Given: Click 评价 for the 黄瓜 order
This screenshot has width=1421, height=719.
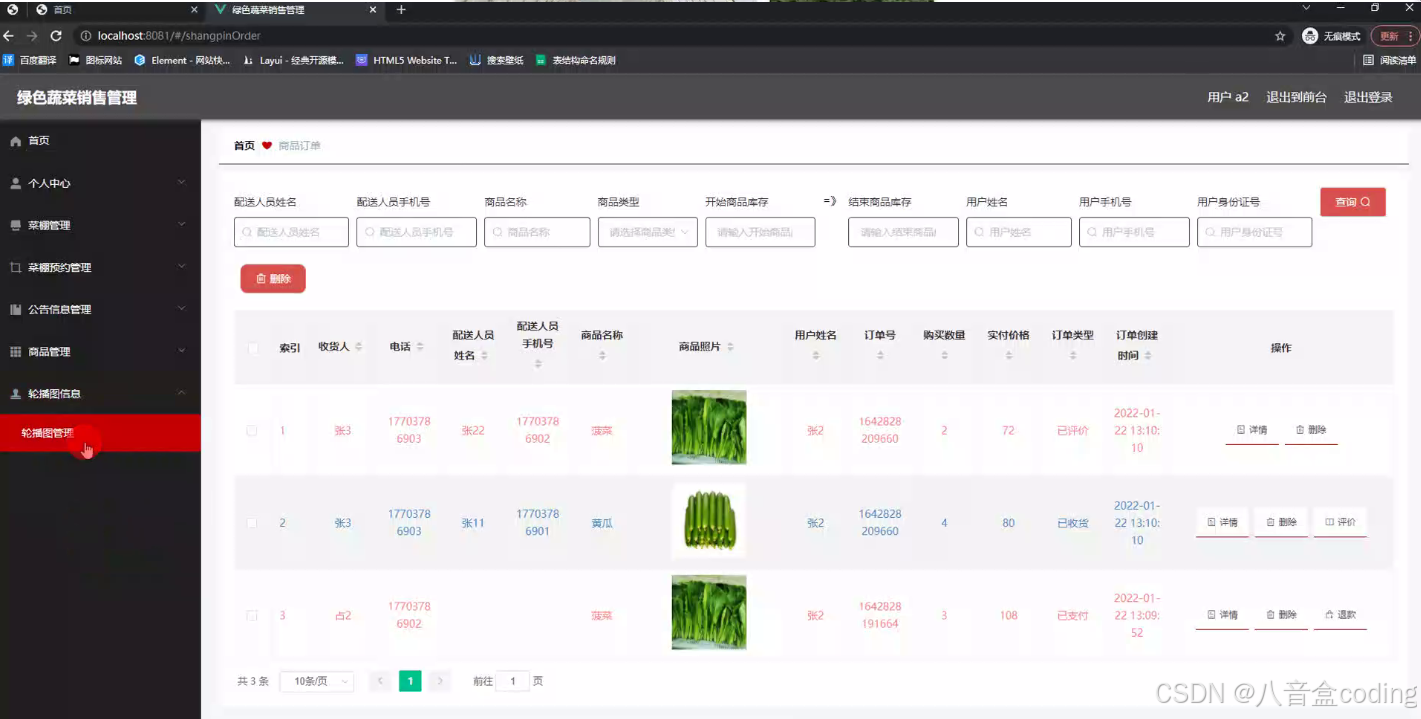Looking at the screenshot, I should click(x=1340, y=522).
